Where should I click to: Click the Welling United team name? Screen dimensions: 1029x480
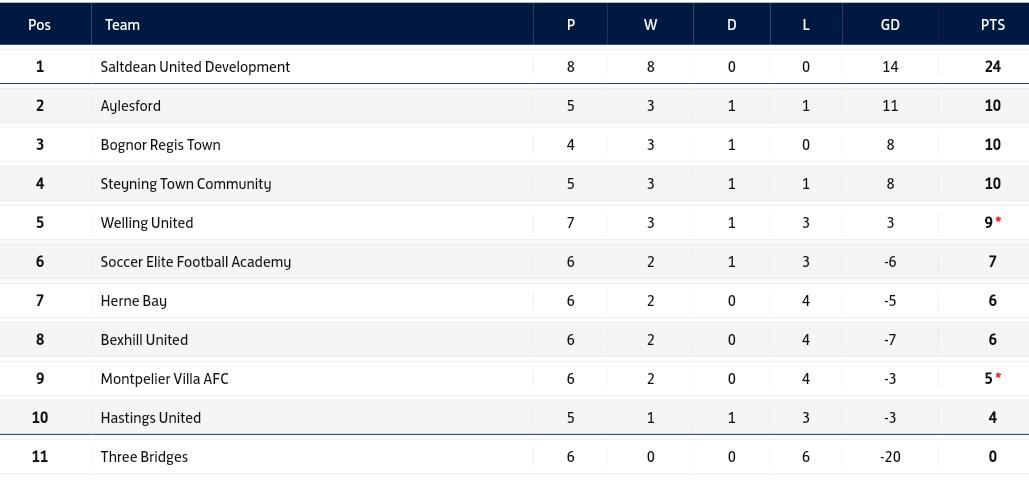click(146, 223)
